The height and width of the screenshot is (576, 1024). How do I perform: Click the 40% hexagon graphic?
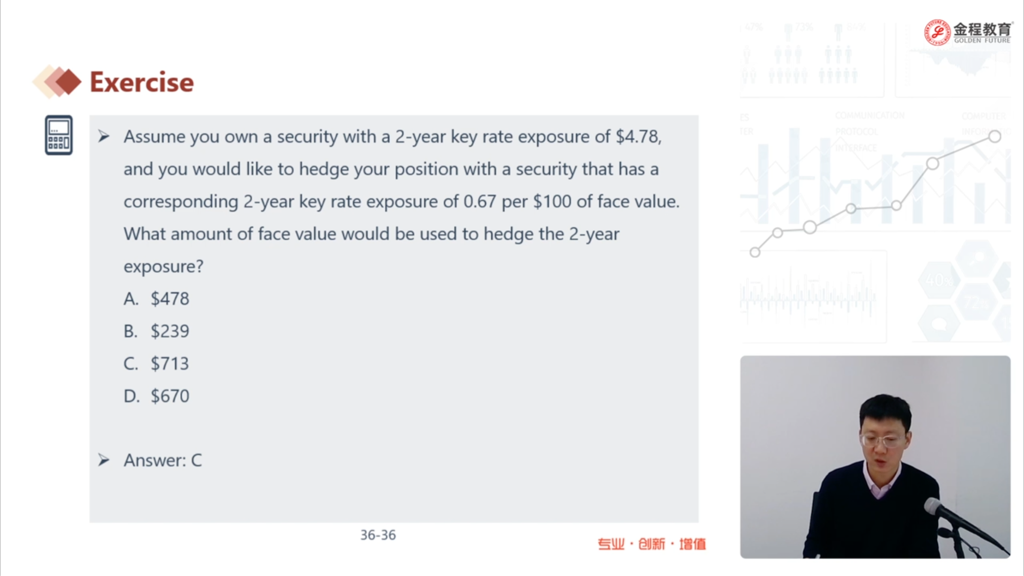click(938, 281)
